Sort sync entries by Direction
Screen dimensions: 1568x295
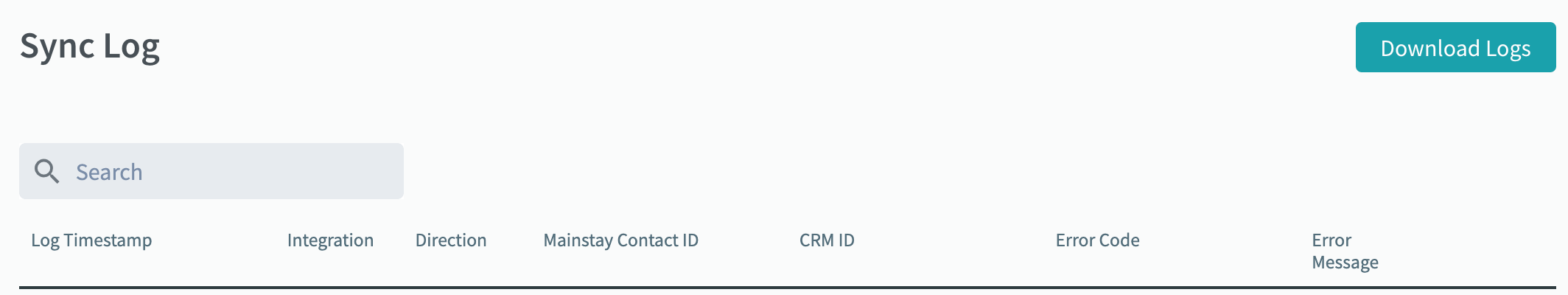click(451, 240)
